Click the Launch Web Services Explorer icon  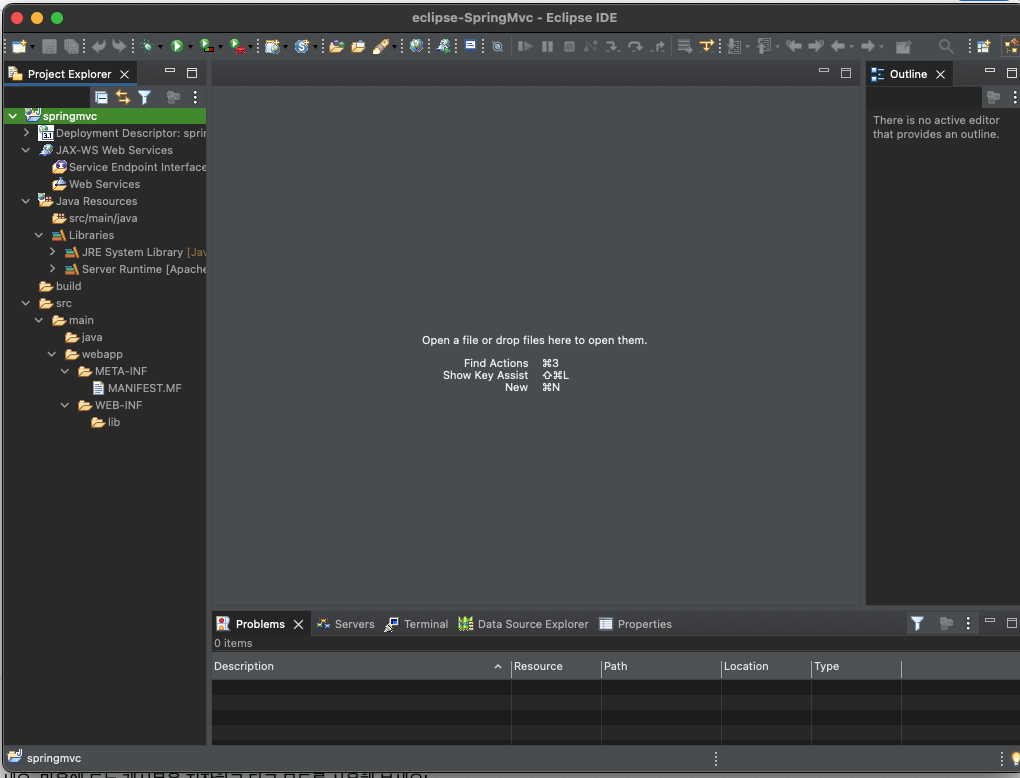(444, 46)
